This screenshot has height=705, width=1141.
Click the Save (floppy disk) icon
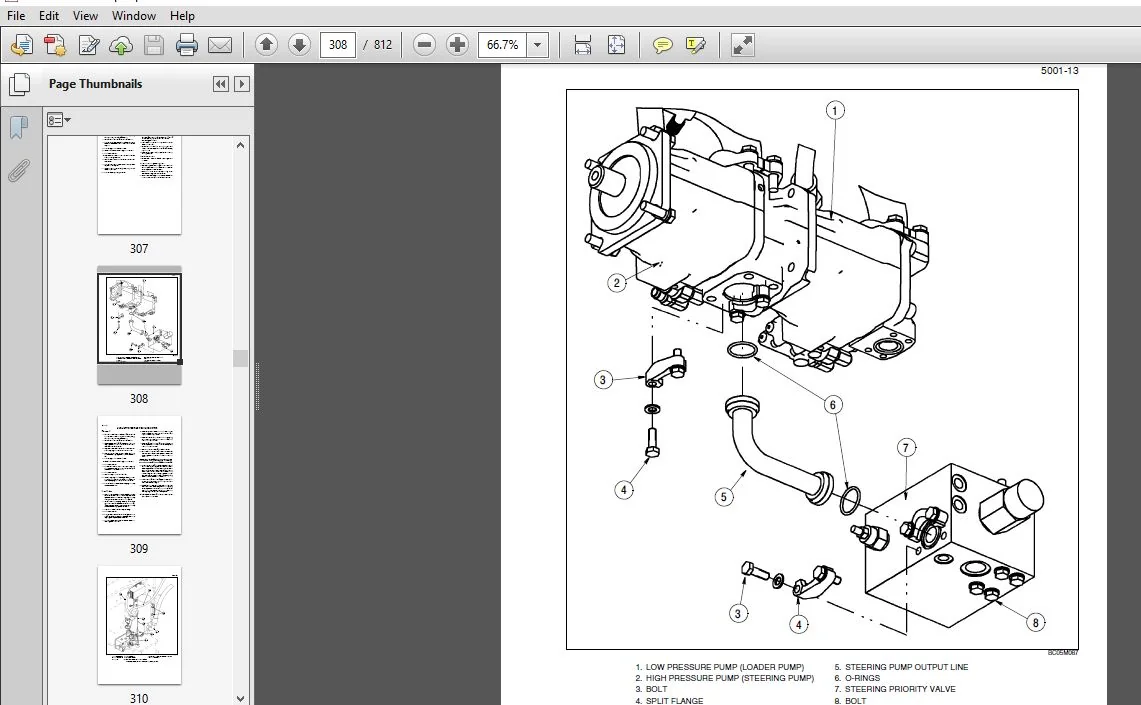(x=154, y=45)
